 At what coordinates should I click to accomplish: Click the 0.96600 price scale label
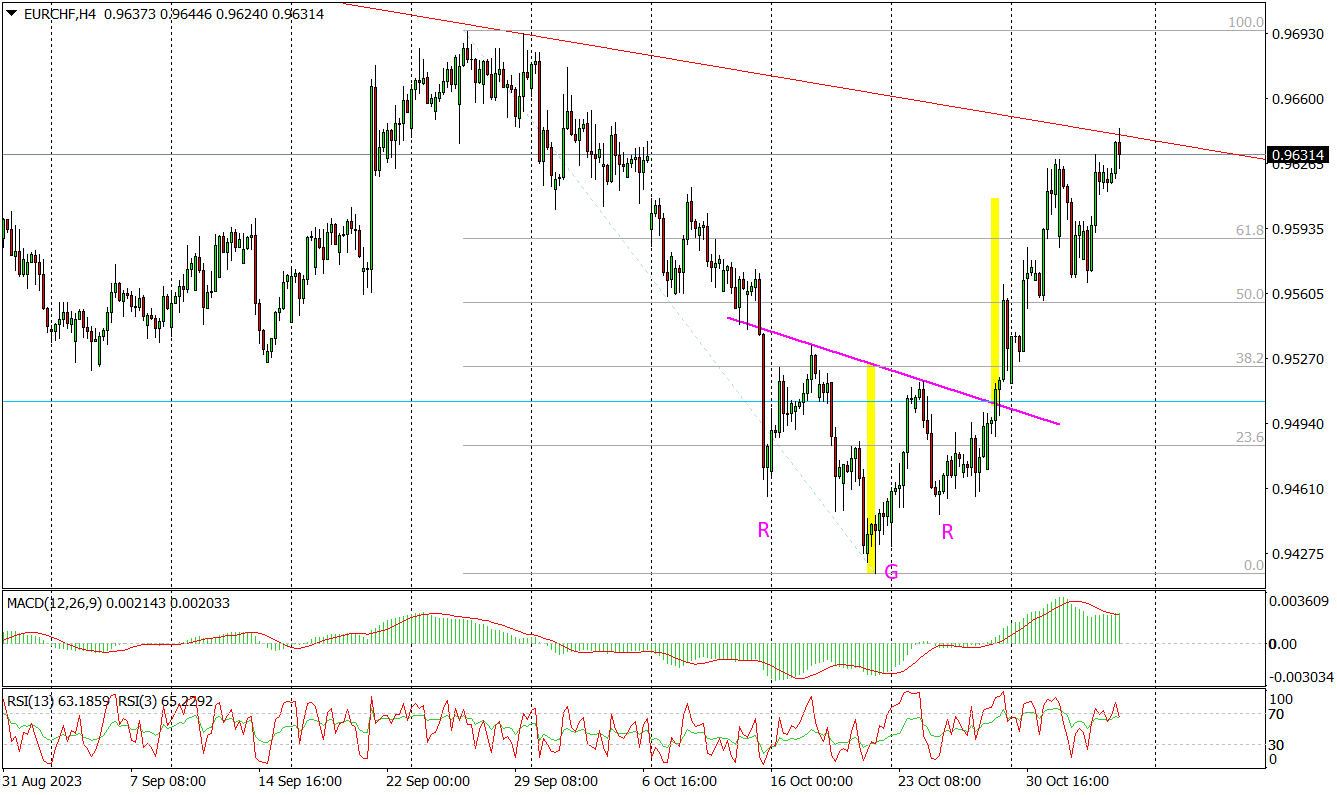[x=1297, y=99]
